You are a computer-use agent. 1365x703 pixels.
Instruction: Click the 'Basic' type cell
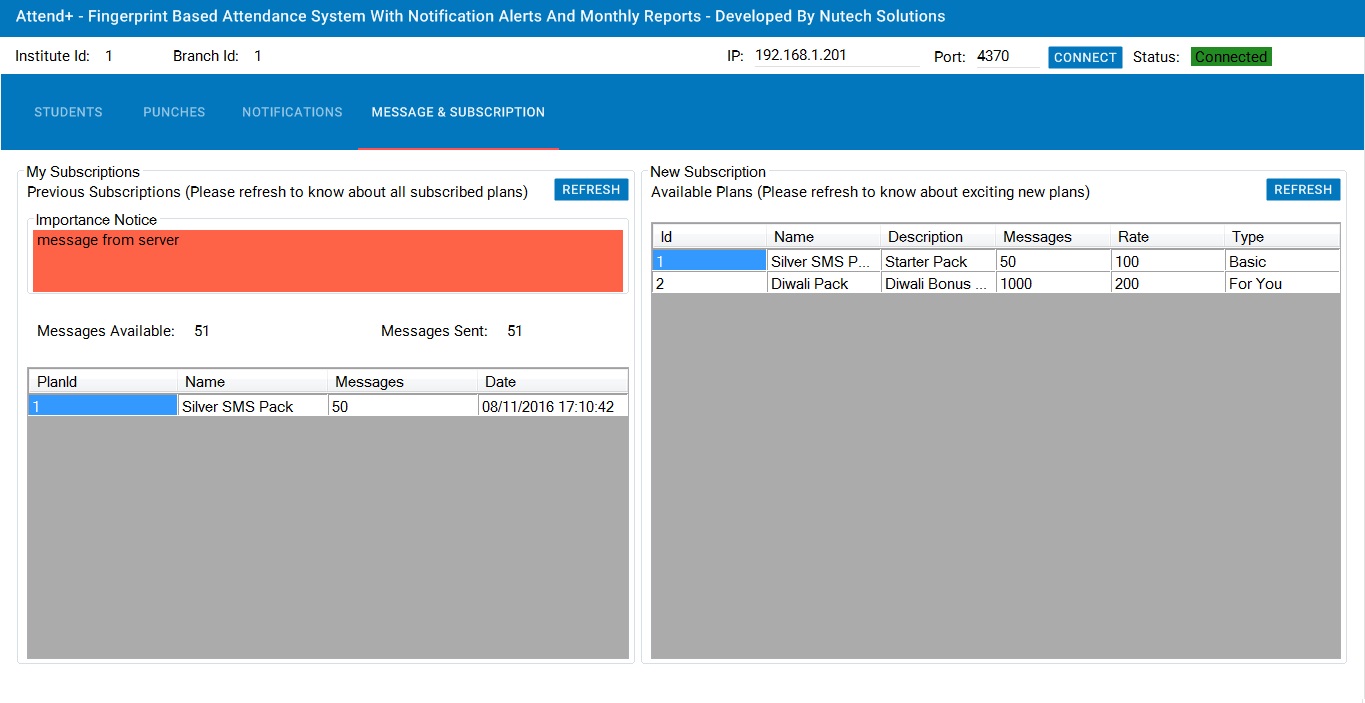[x=1282, y=261]
